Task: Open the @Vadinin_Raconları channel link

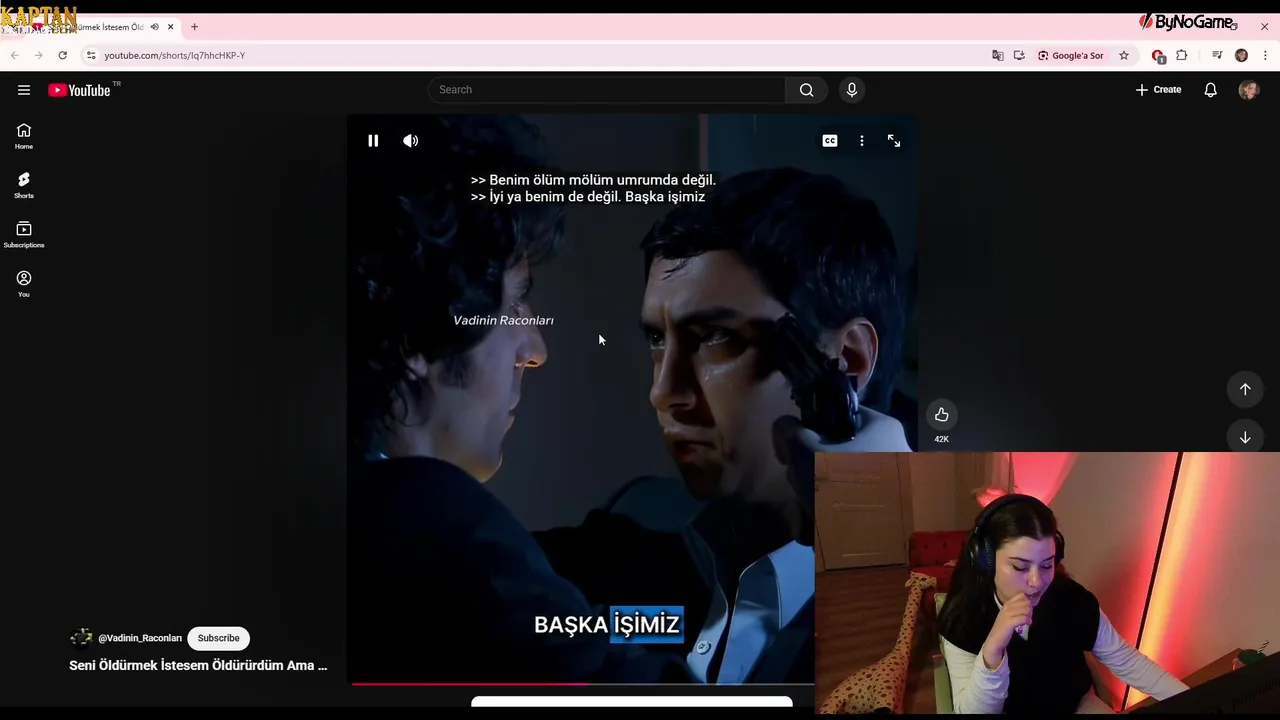Action: point(140,638)
